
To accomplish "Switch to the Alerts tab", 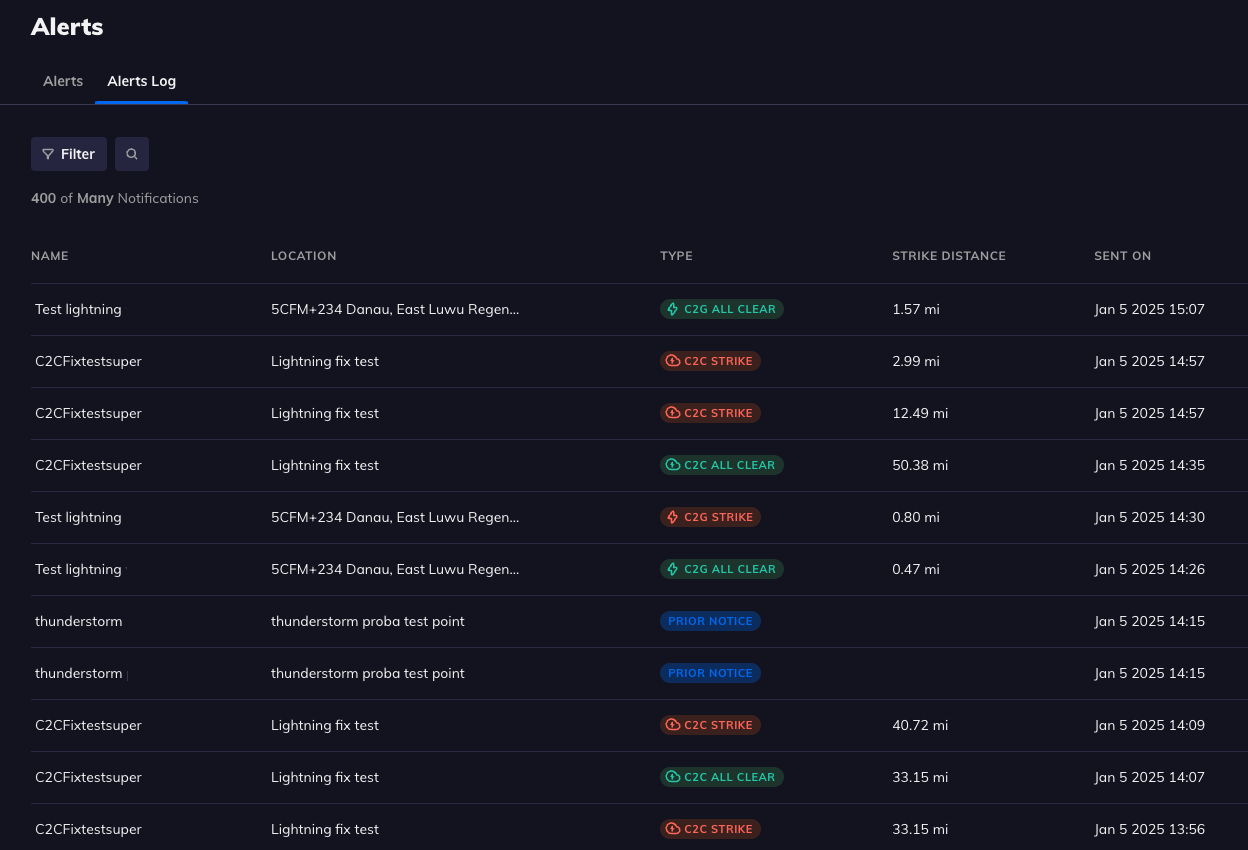I will coord(63,81).
